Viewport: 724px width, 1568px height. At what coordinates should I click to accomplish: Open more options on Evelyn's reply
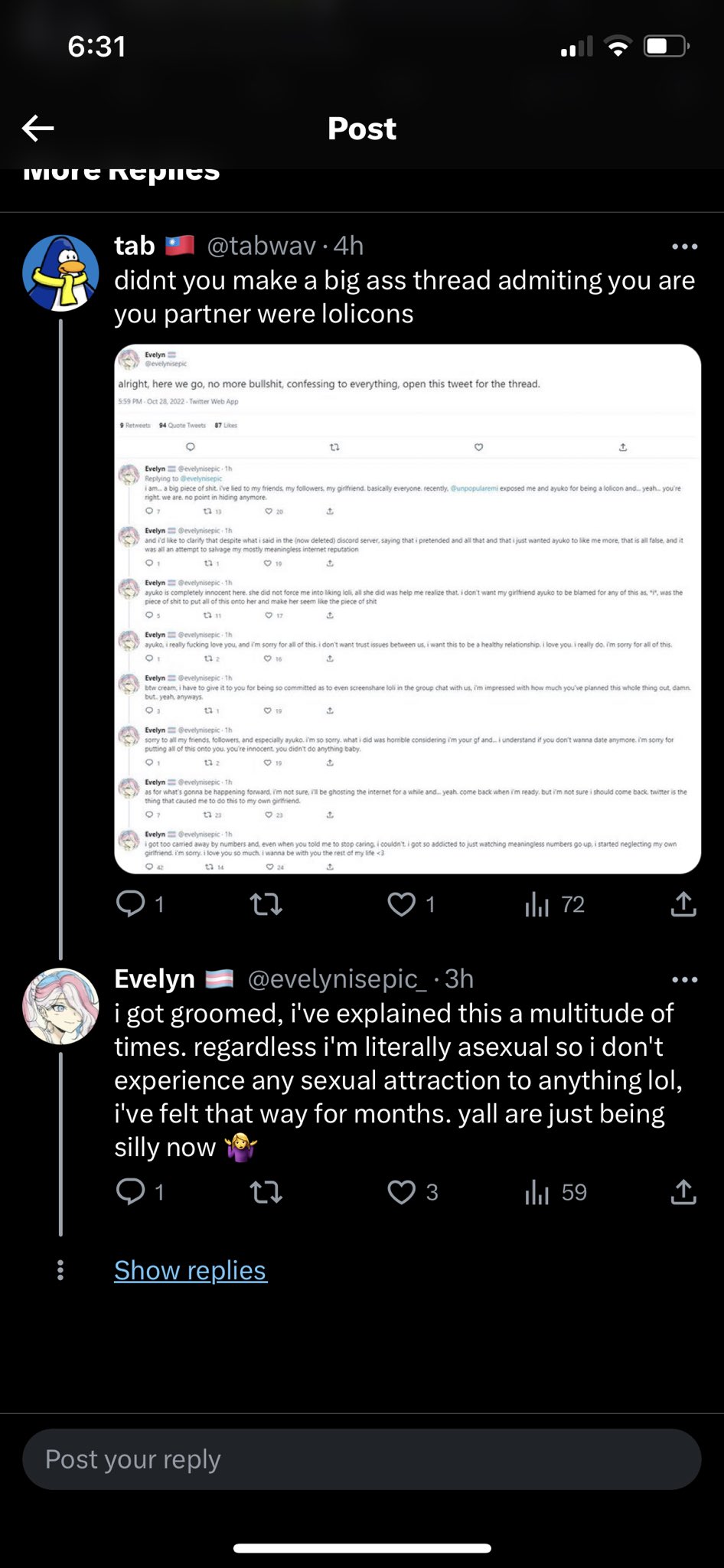pos(684,979)
